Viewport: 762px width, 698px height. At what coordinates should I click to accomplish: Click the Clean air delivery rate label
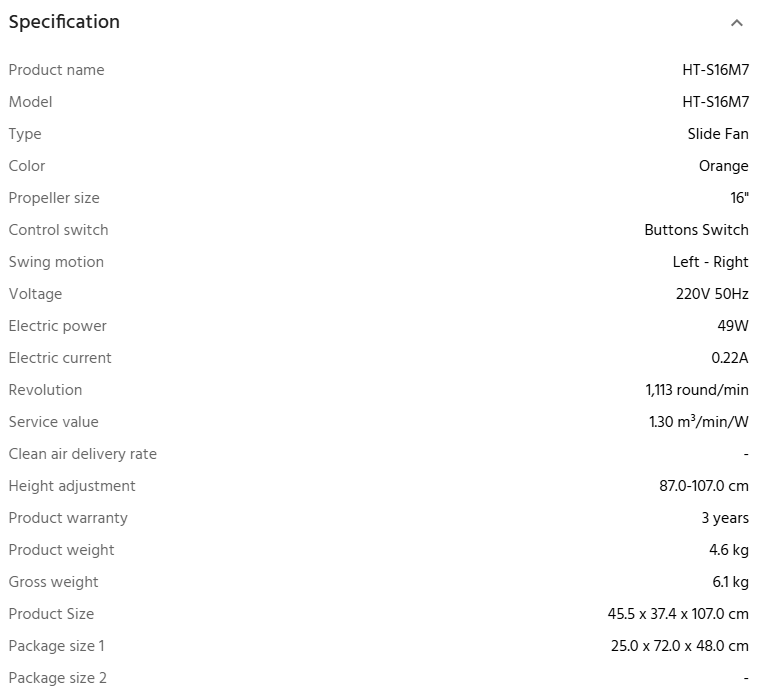[83, 454]
